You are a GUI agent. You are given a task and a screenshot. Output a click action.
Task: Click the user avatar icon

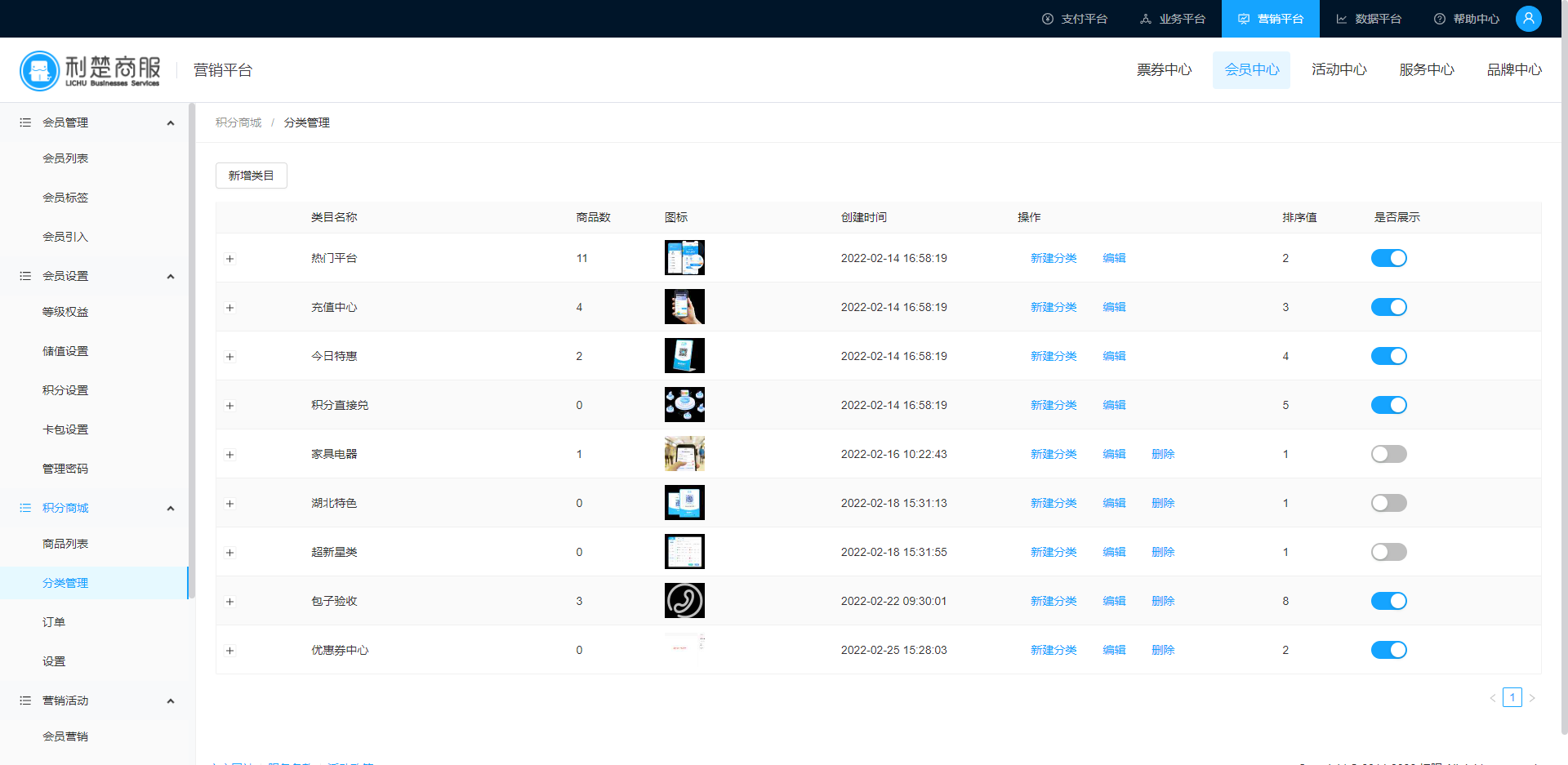[x=1528, y=18]
